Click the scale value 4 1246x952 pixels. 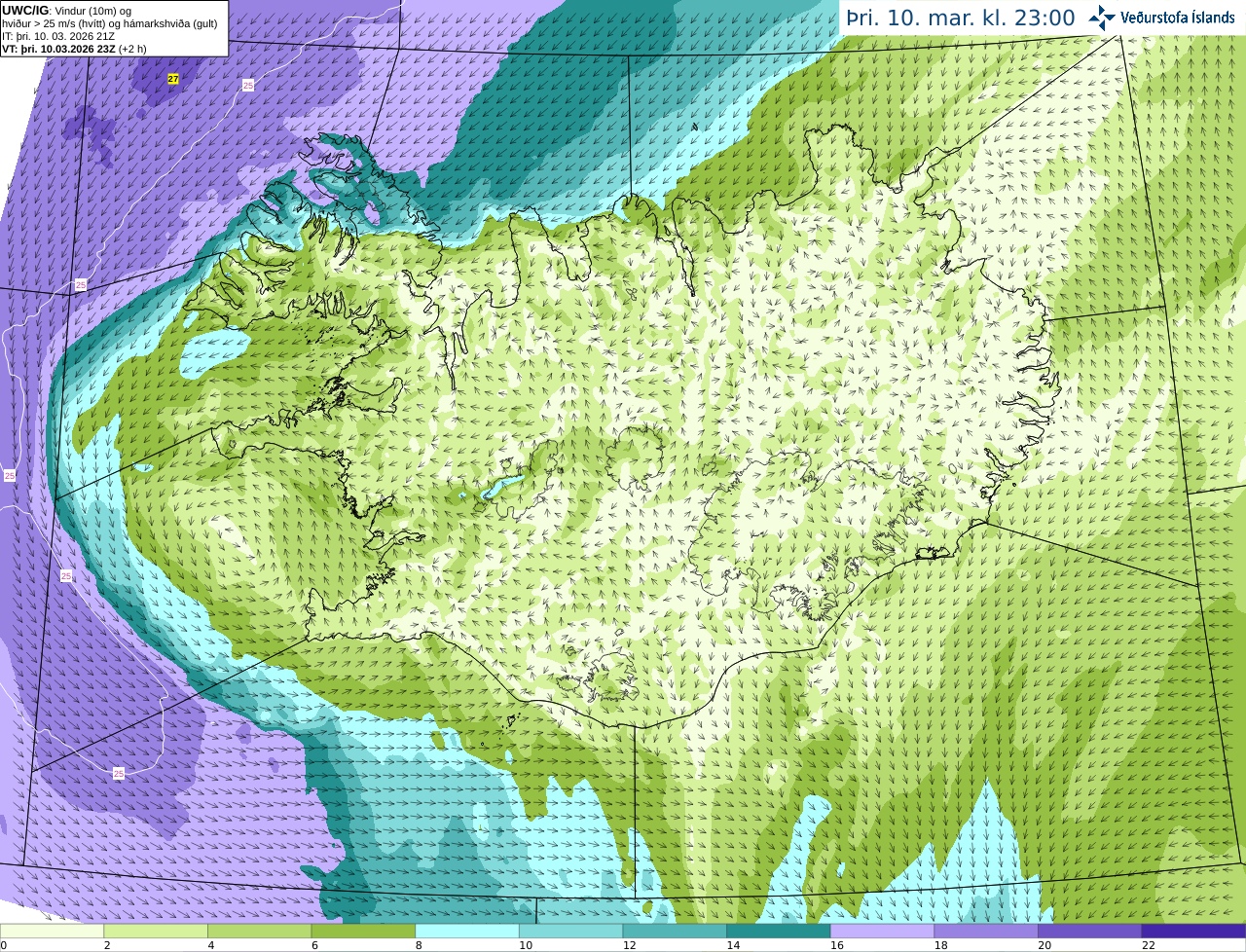210,945
